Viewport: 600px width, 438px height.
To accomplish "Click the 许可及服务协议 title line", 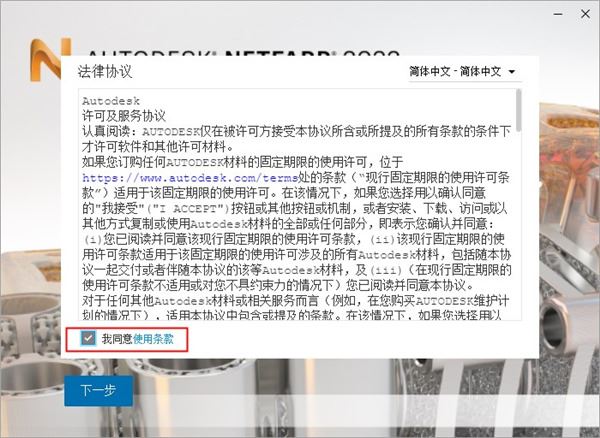I will tap(124, 116).
